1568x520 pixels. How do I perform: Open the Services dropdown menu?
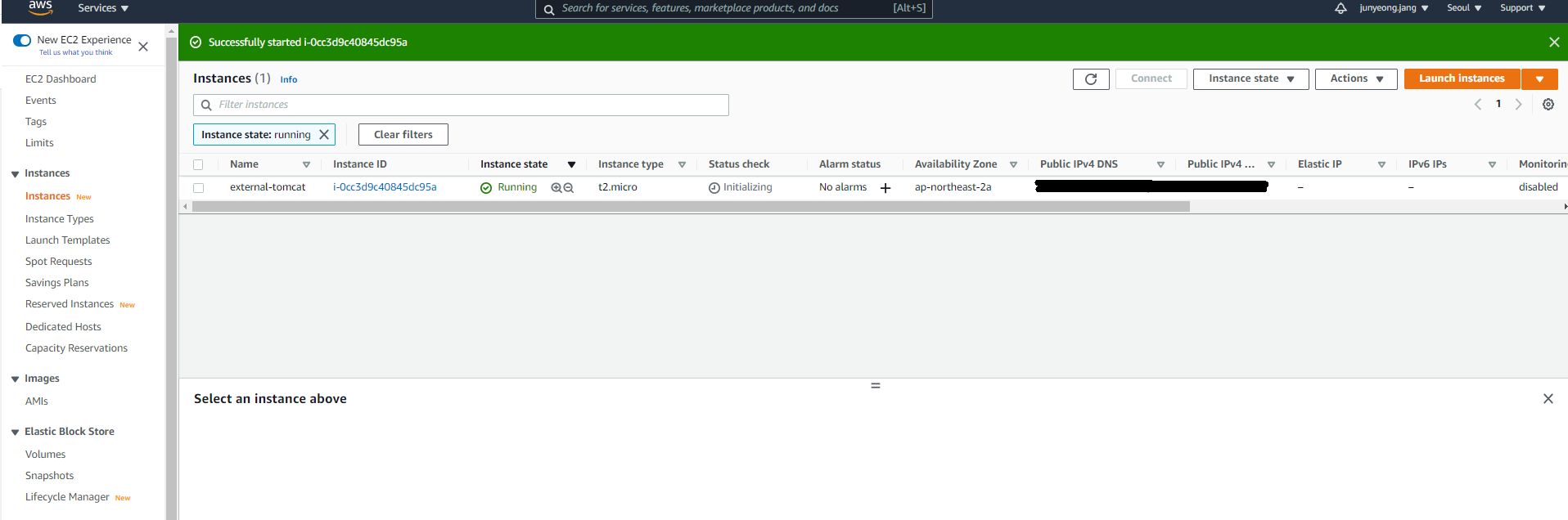[103, 8]
